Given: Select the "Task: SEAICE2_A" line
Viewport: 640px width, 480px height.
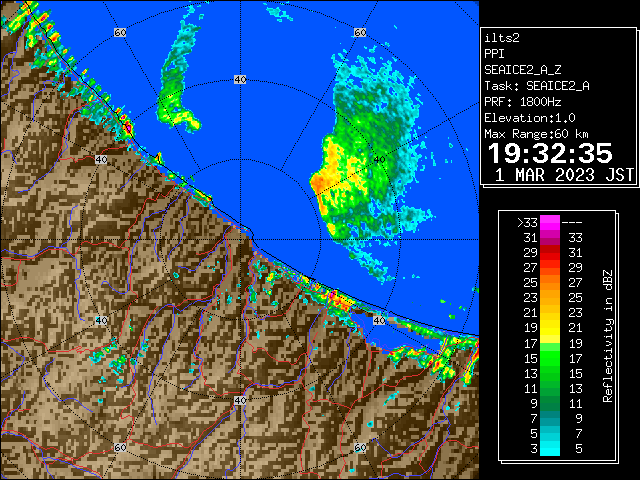Looking at the screenshot, I should tap(537, 86).
